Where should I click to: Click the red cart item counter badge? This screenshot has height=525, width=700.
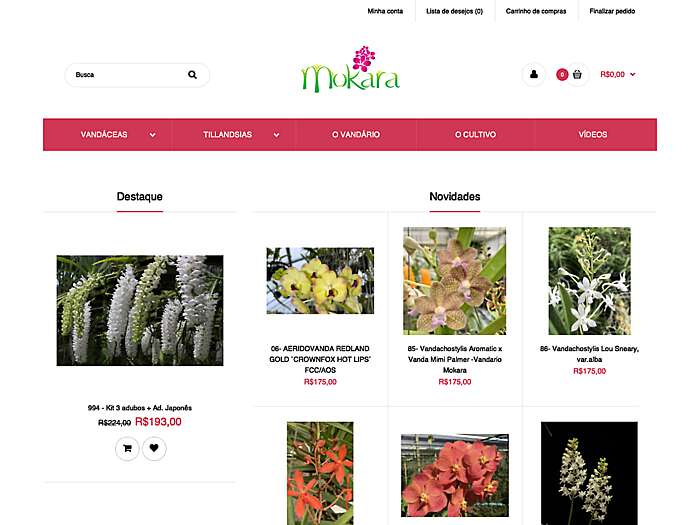pos(562,75)
